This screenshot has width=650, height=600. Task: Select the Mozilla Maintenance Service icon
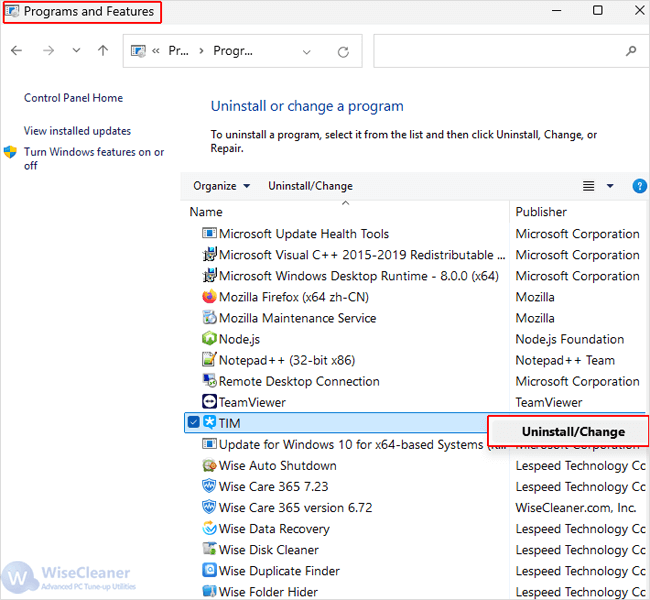coord(209,318)
